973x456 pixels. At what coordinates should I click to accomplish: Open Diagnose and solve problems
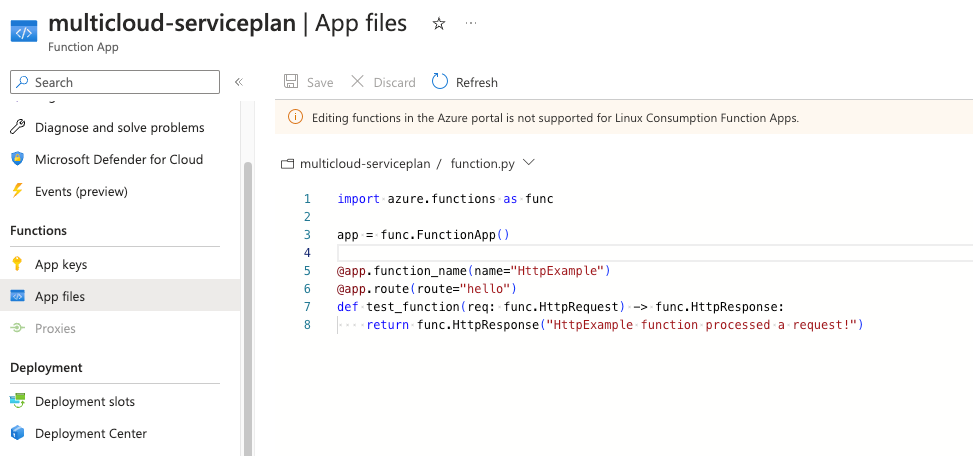pyautogui.click(x=120, y=127)
